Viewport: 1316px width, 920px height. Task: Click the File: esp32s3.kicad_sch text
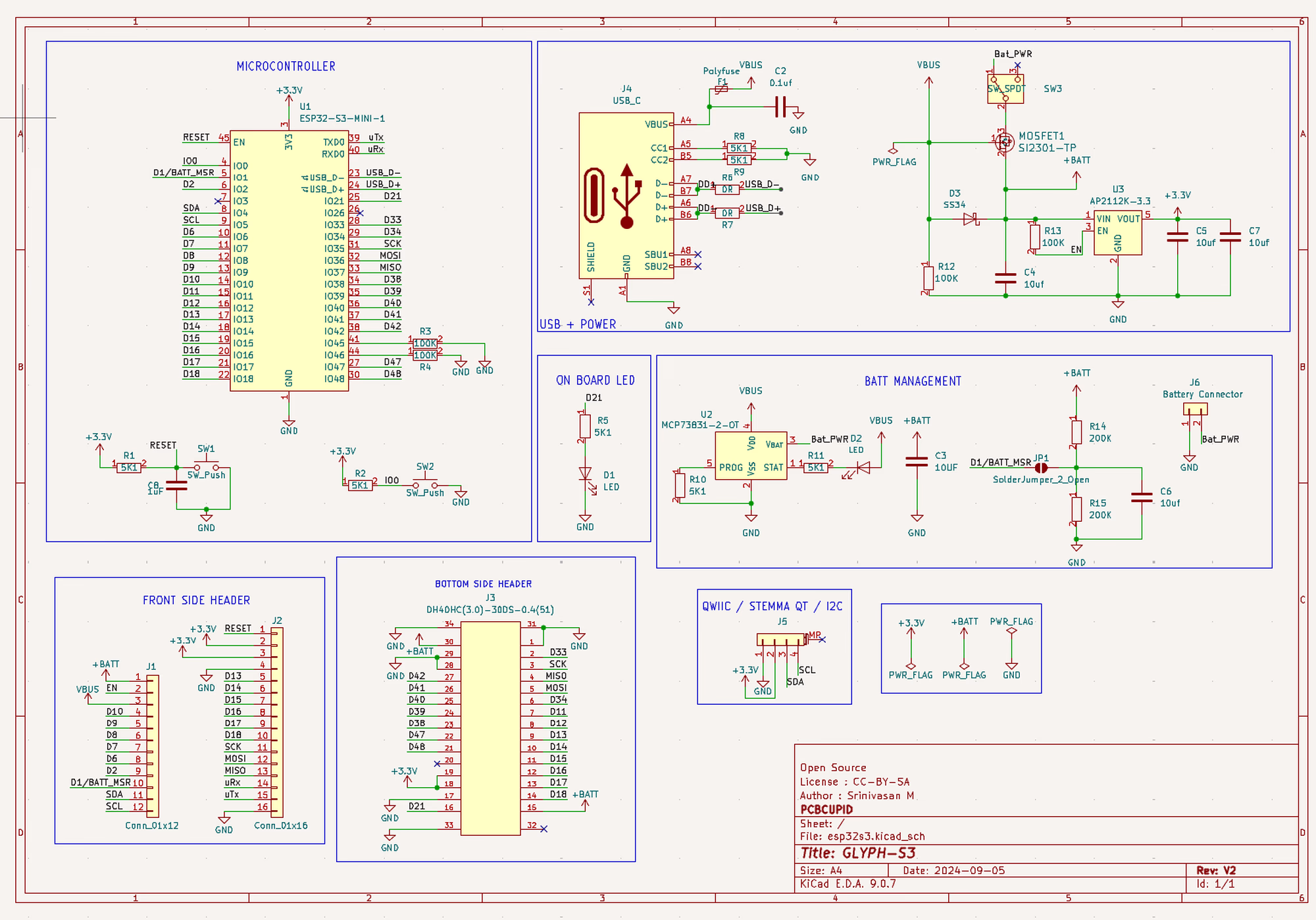click(862, 836)
